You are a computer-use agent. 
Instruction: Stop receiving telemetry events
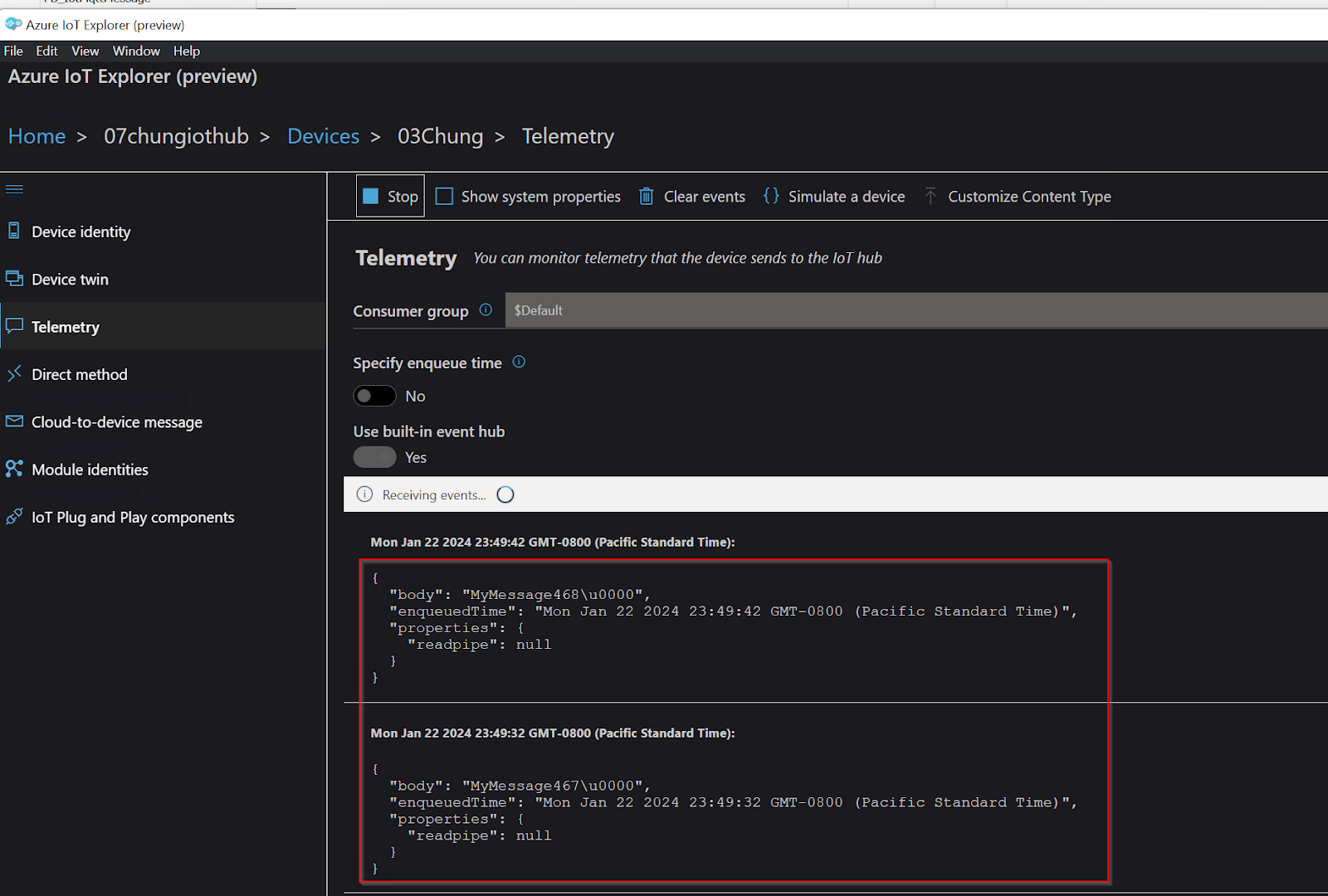(x=390, y=196)
